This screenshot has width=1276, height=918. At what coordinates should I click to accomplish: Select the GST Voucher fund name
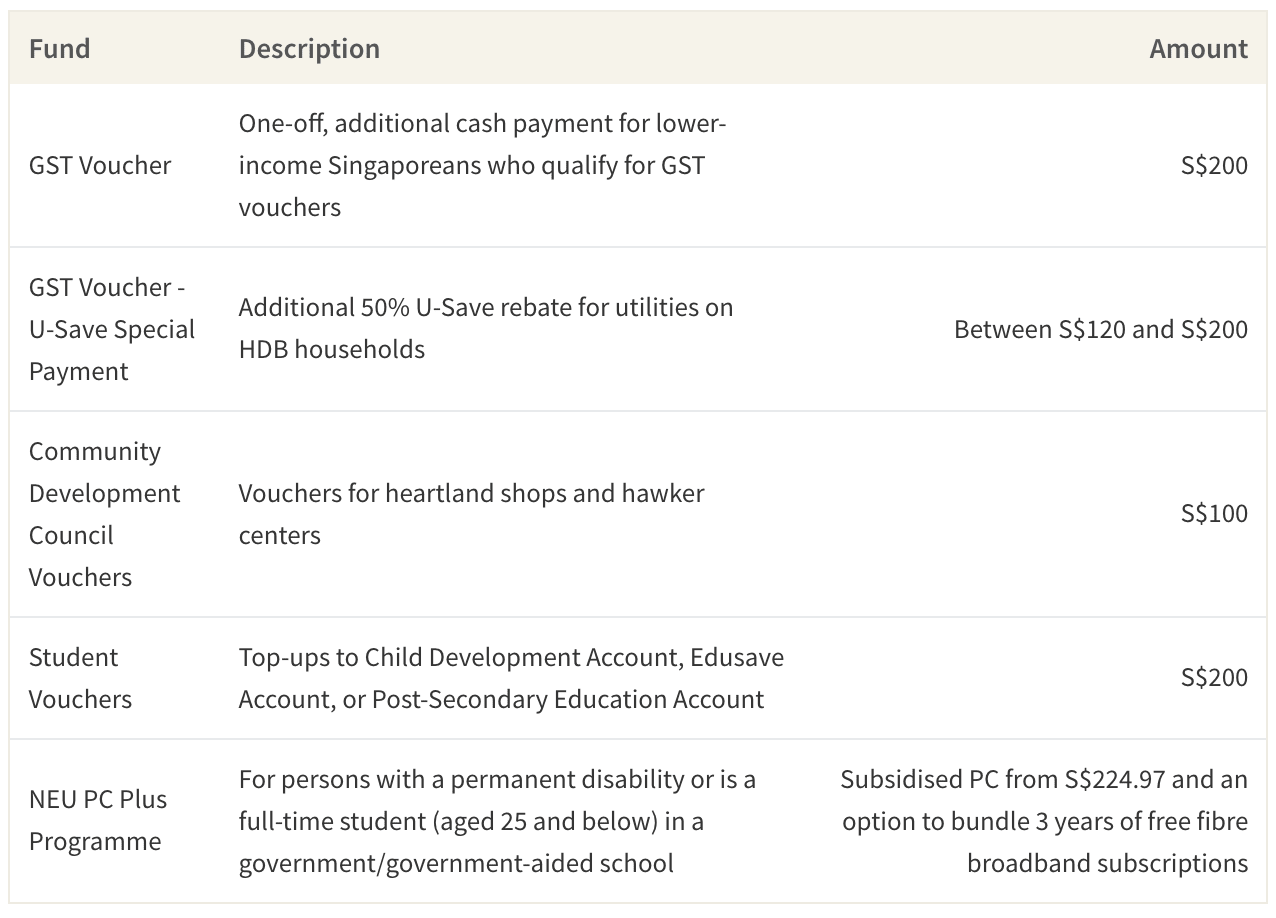click(100, 165)
